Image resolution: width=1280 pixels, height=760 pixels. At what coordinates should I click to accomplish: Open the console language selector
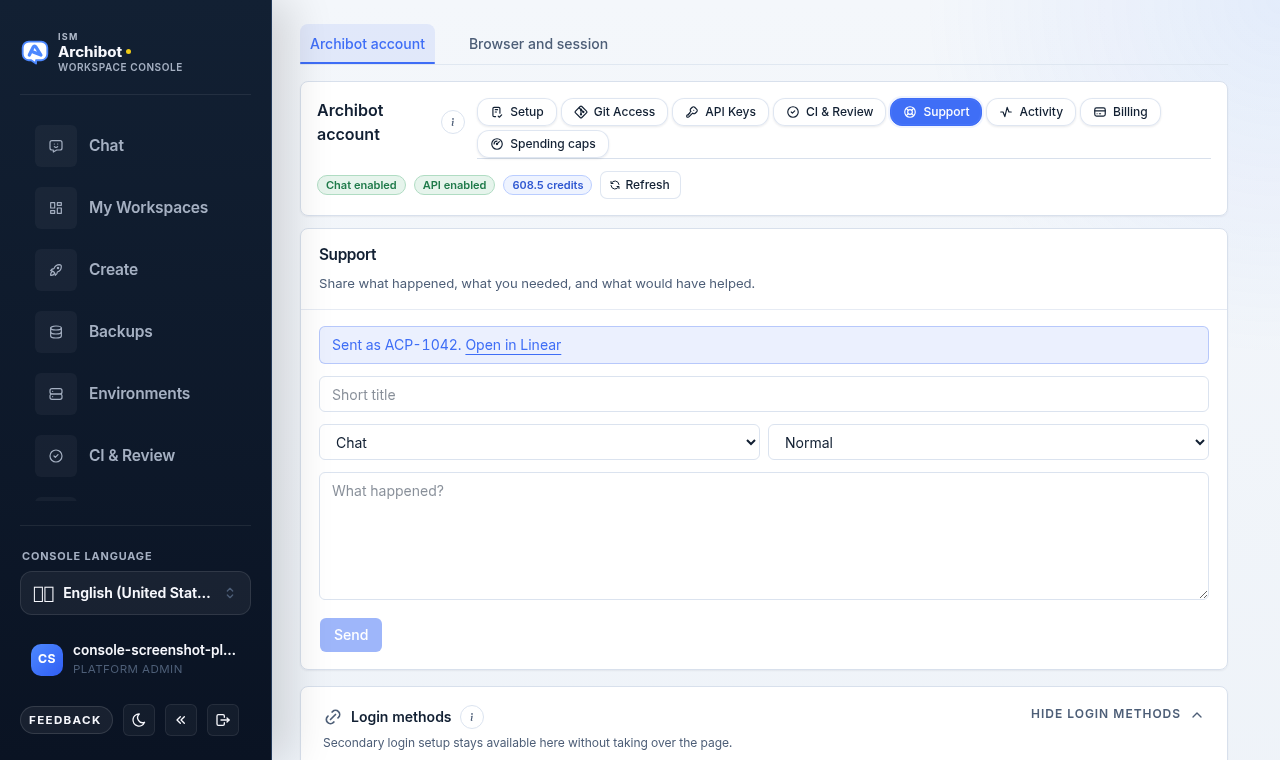pyautogui.click(x=135, y=593)
